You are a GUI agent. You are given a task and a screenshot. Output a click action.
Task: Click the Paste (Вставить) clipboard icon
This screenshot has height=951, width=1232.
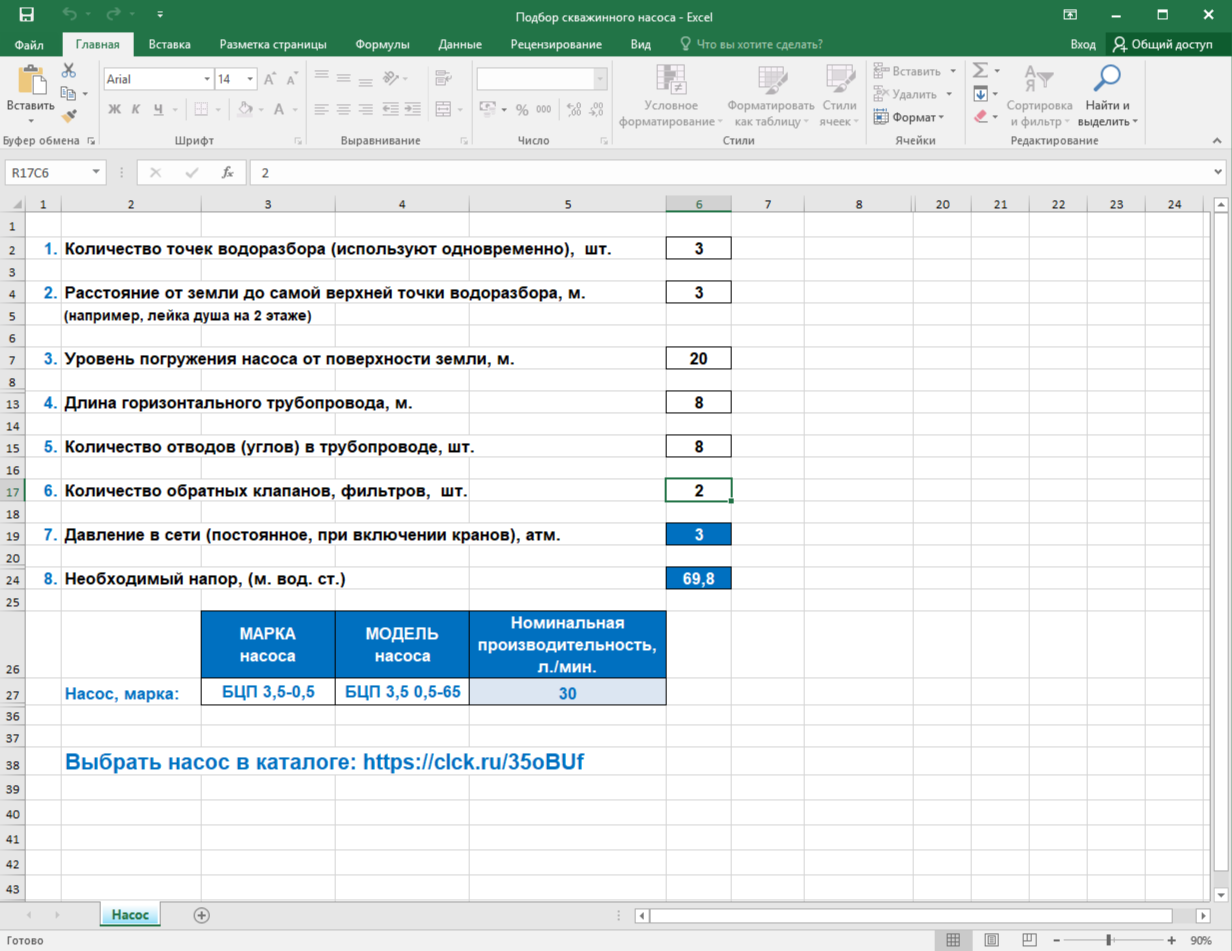[x=31, y=82]
